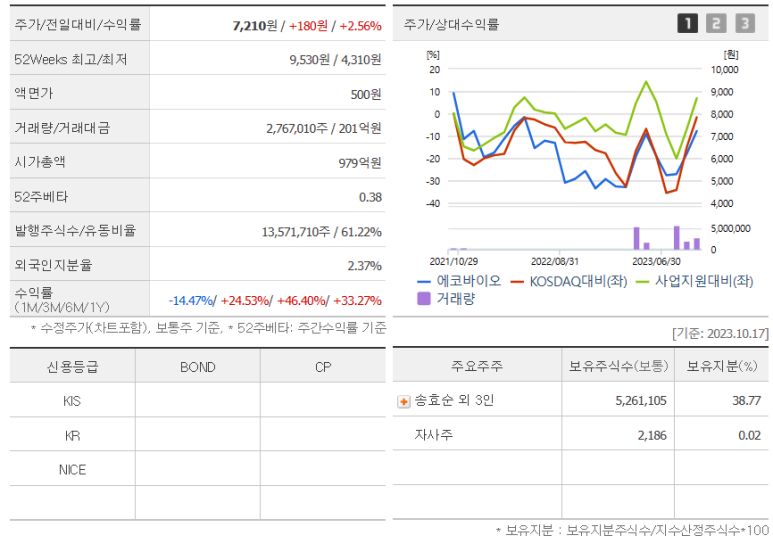The height and width of the screenshot is (544, 773).
Task: Click the red KOSDAQ대비(좌) legend marker
Action: click(x=517, y=282)
